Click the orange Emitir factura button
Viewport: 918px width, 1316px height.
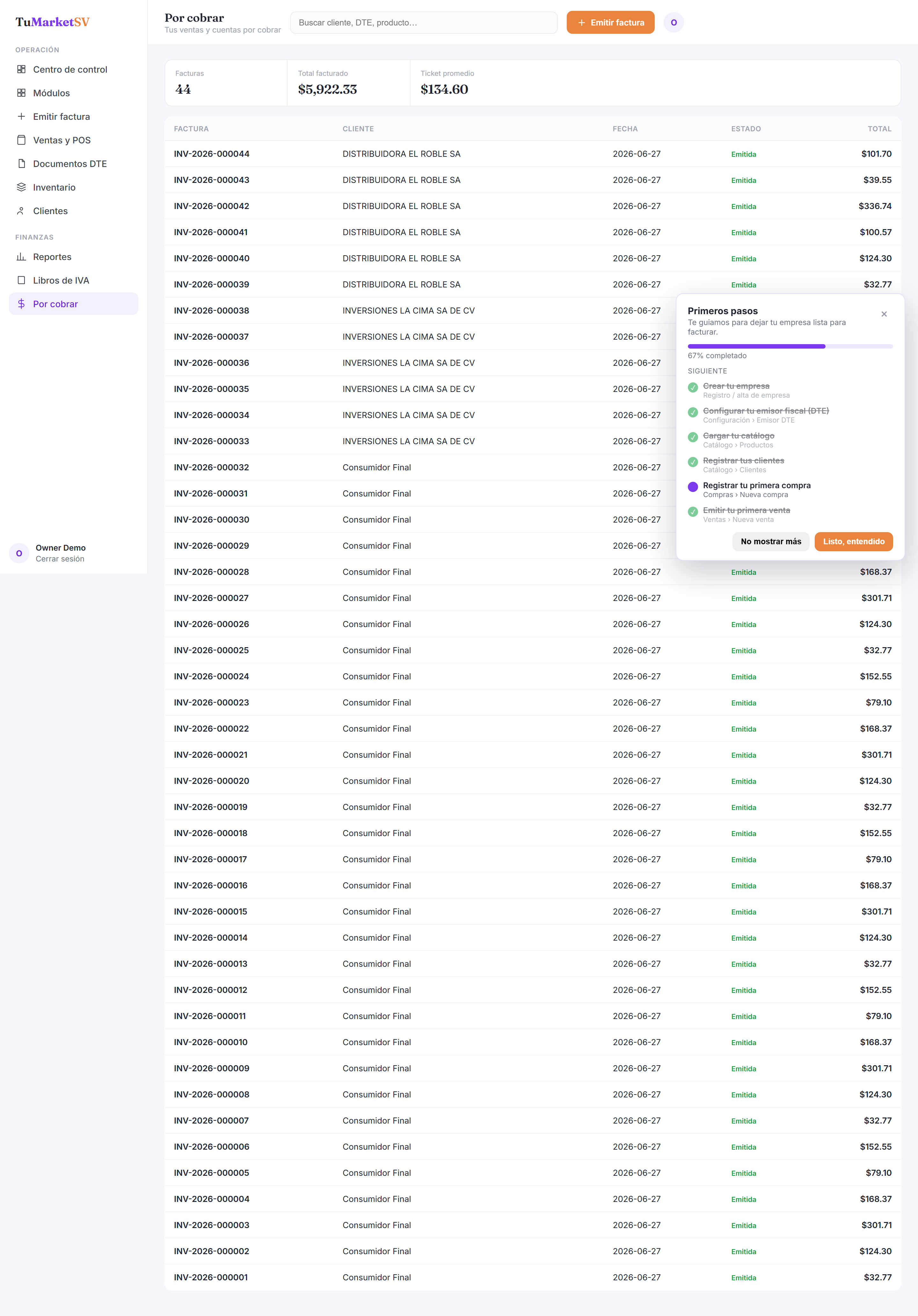pos(610,22)
